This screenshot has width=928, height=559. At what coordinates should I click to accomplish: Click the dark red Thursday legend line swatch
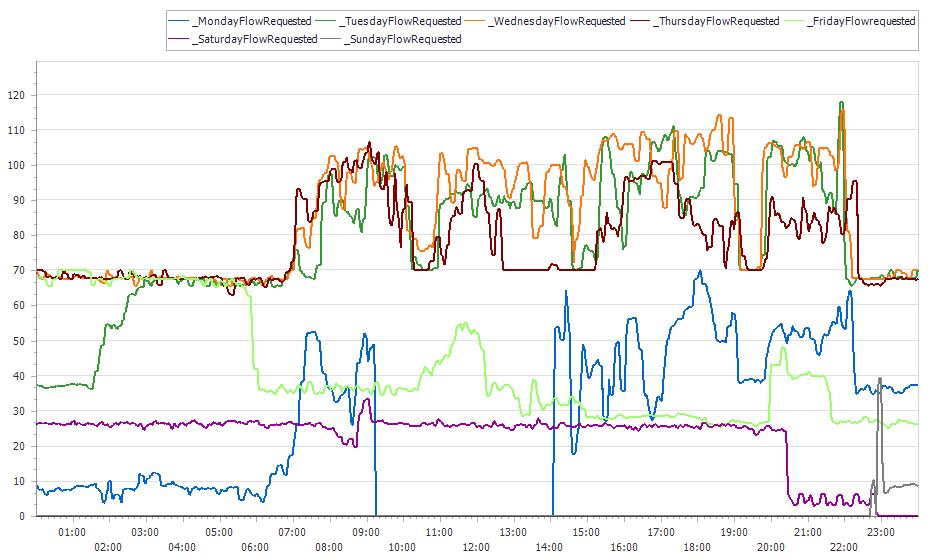coord(640,21)
